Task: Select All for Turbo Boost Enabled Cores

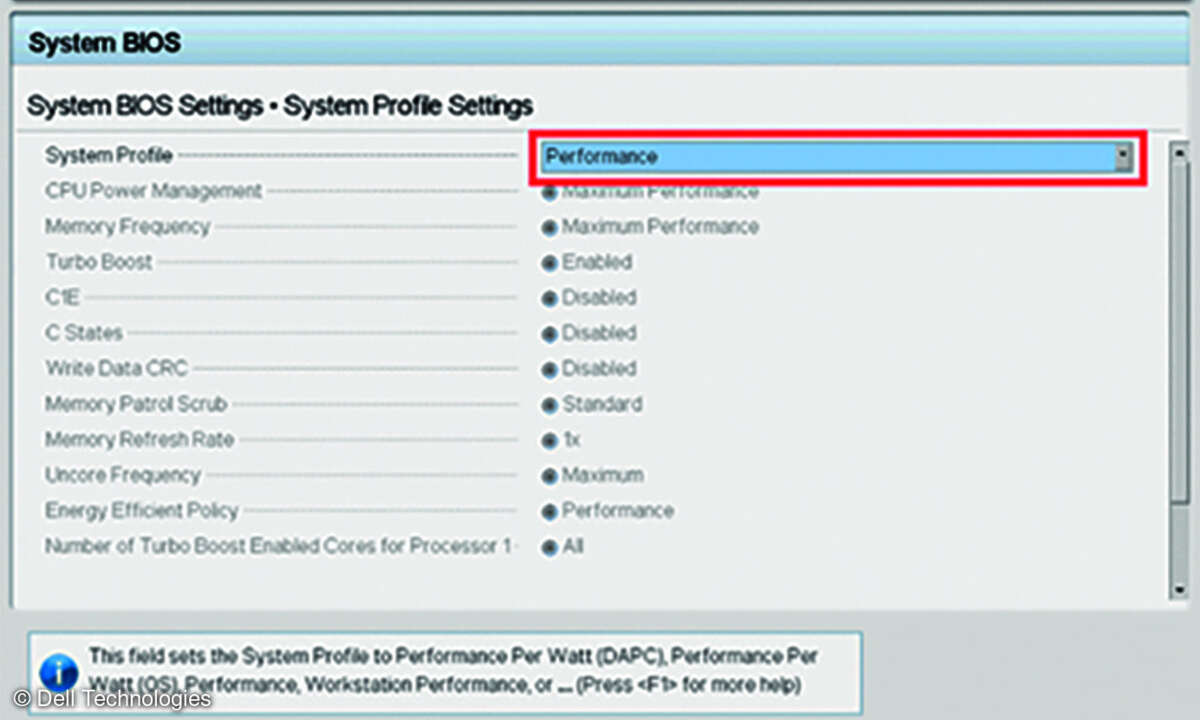Action: pyautogui.click(x=549, y=547)
